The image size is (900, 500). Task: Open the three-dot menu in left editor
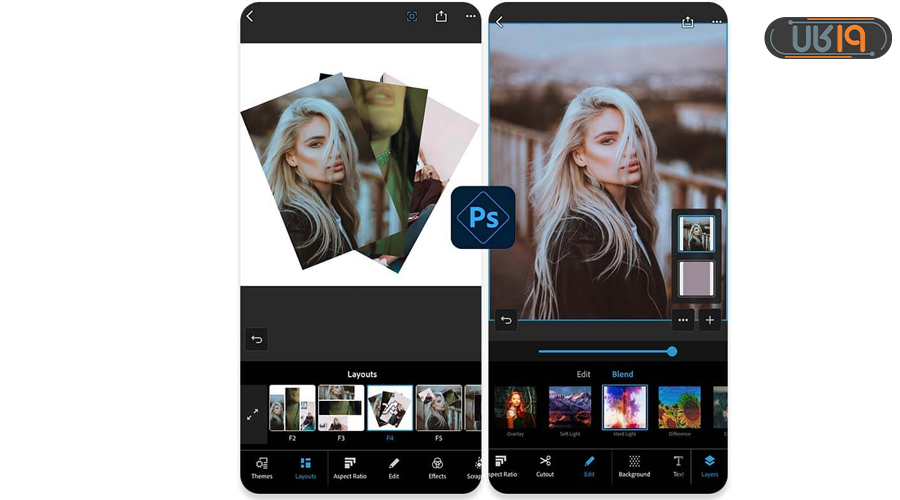tap(470, 16)
